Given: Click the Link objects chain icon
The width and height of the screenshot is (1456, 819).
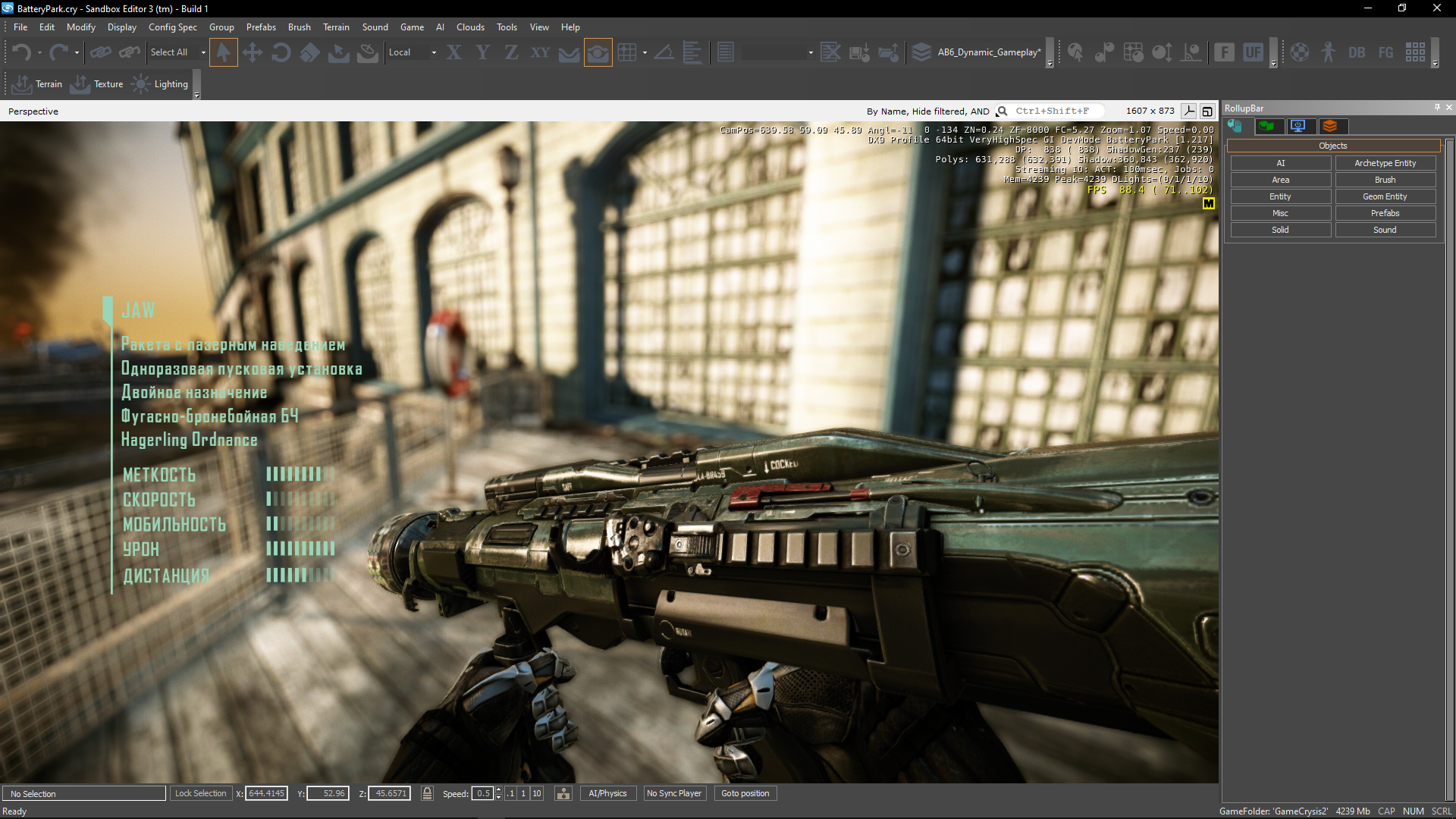Looking at the screenshot, I should coord(100,52).
